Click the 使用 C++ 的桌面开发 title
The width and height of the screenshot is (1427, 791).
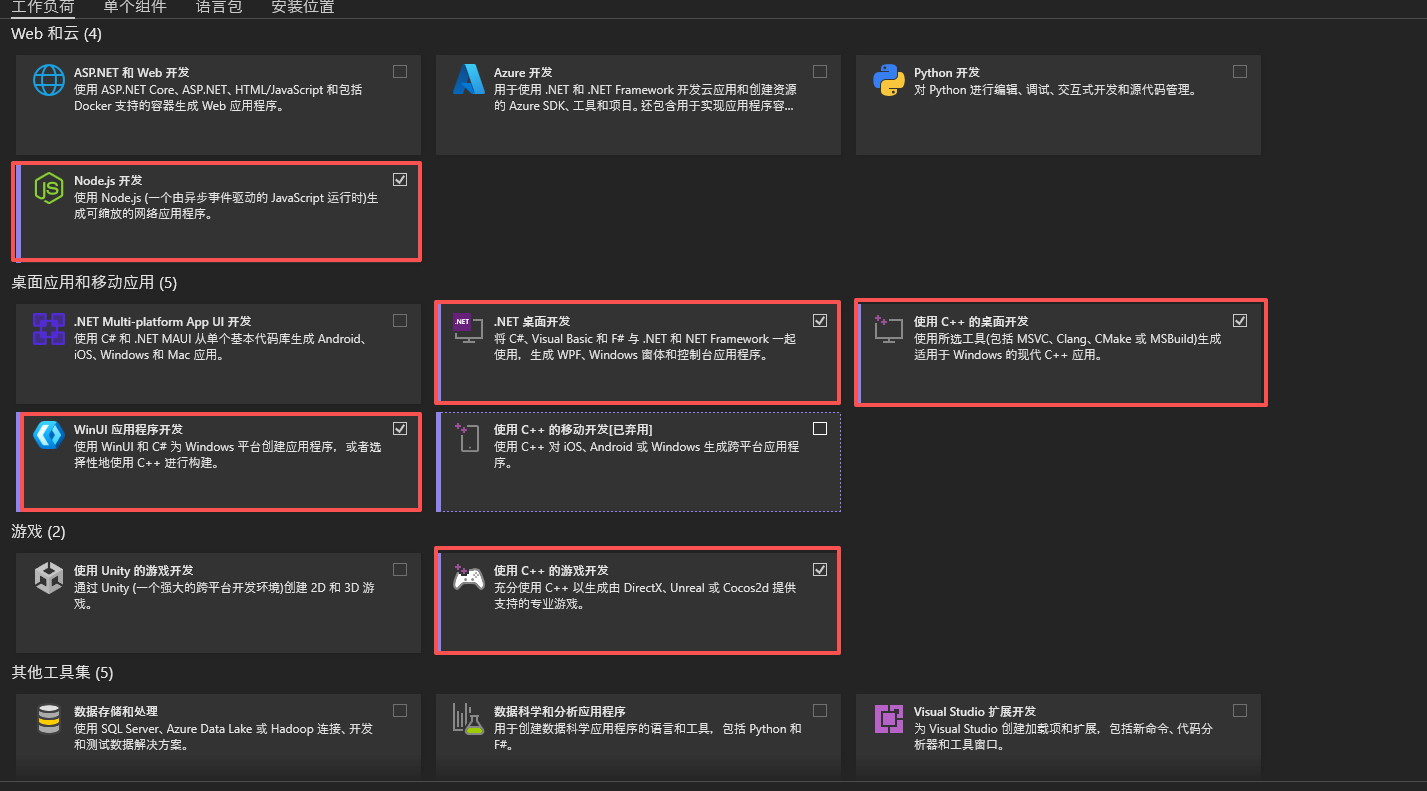[x=971, y=322]
